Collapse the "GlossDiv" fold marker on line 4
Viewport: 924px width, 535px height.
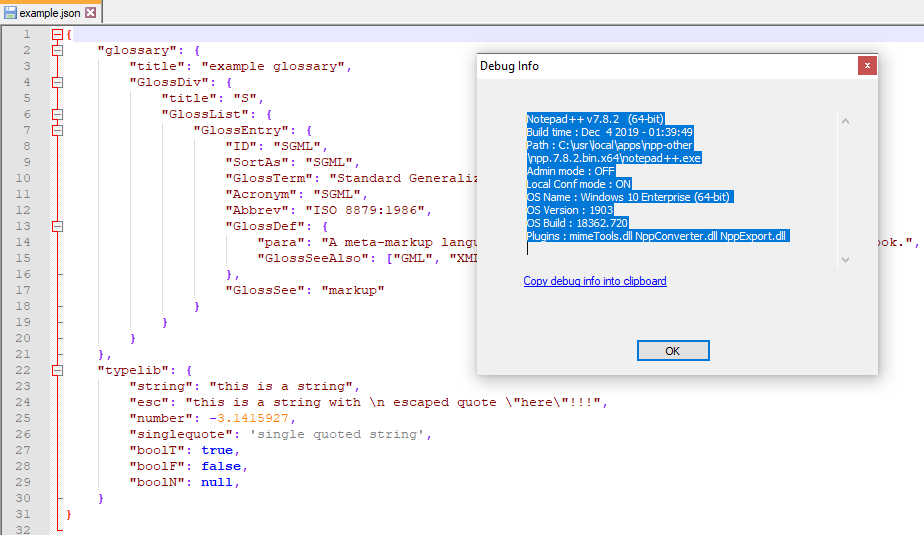[57, 82]
